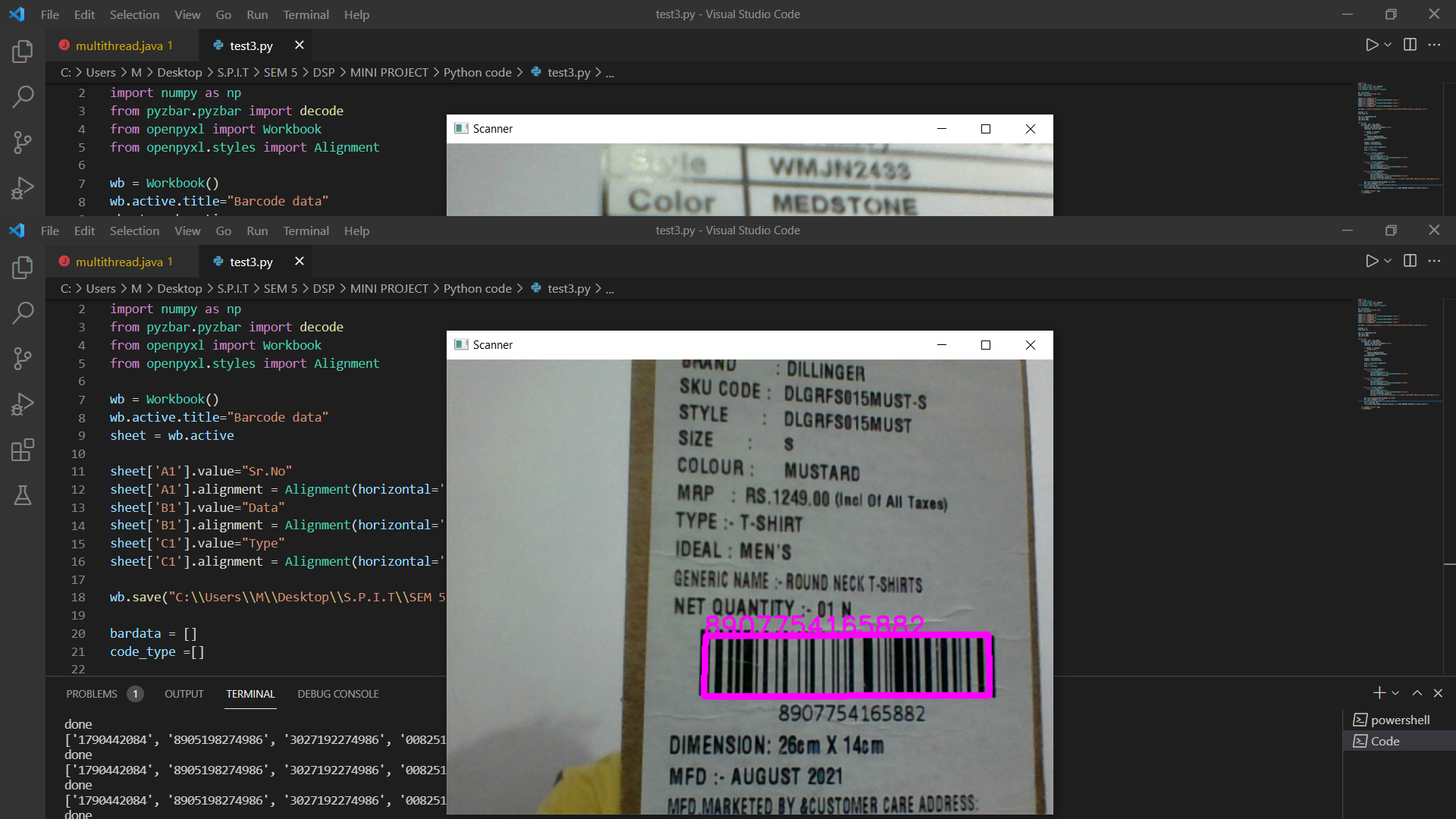This screenshot has height=819, width=1456.
Task: Open Run and Debug in the upper VS Code window
Action: tap(23, 188)
